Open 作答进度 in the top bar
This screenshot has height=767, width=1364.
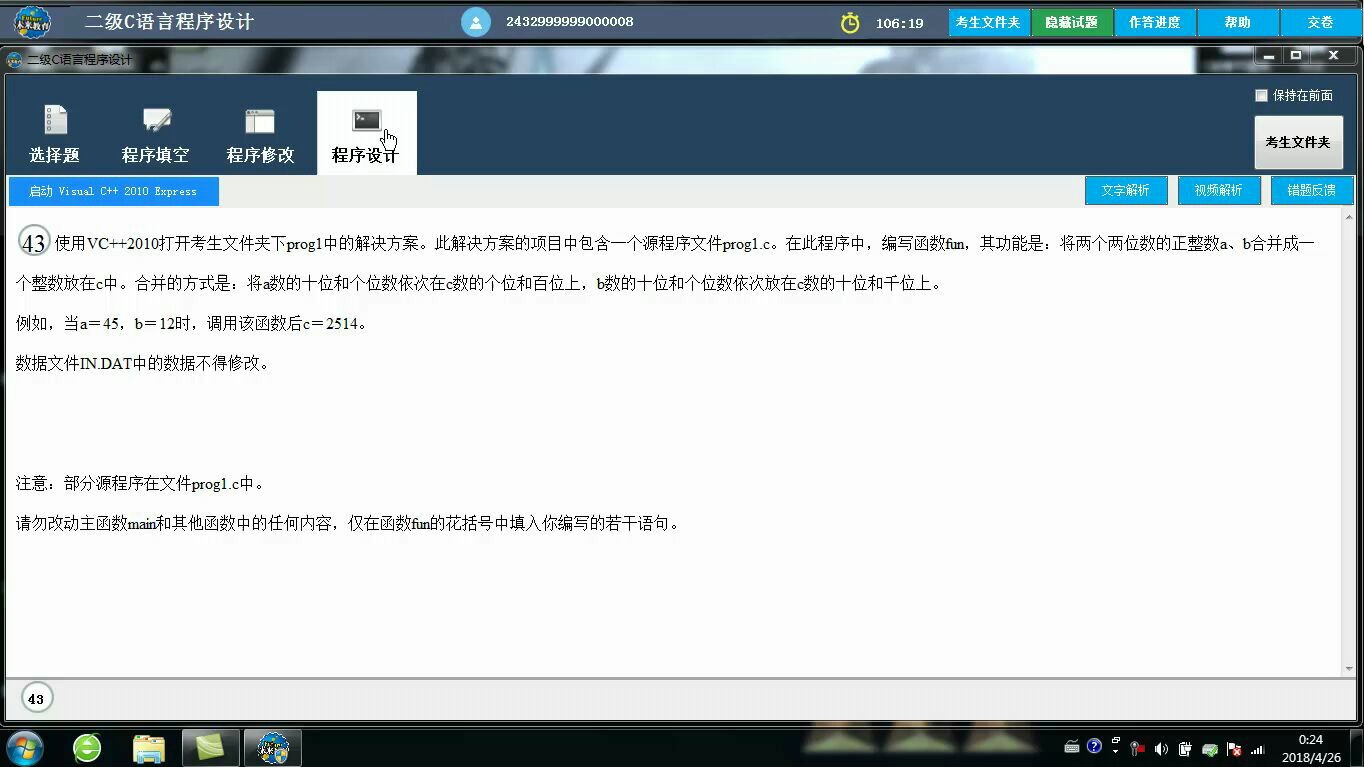(x=1154, y=22)
